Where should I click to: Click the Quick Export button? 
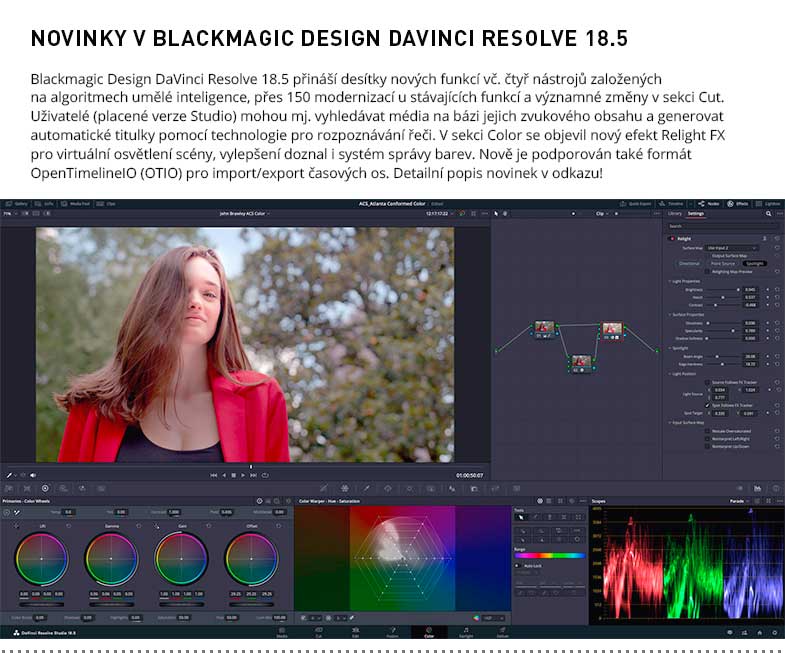click(636, 204)
